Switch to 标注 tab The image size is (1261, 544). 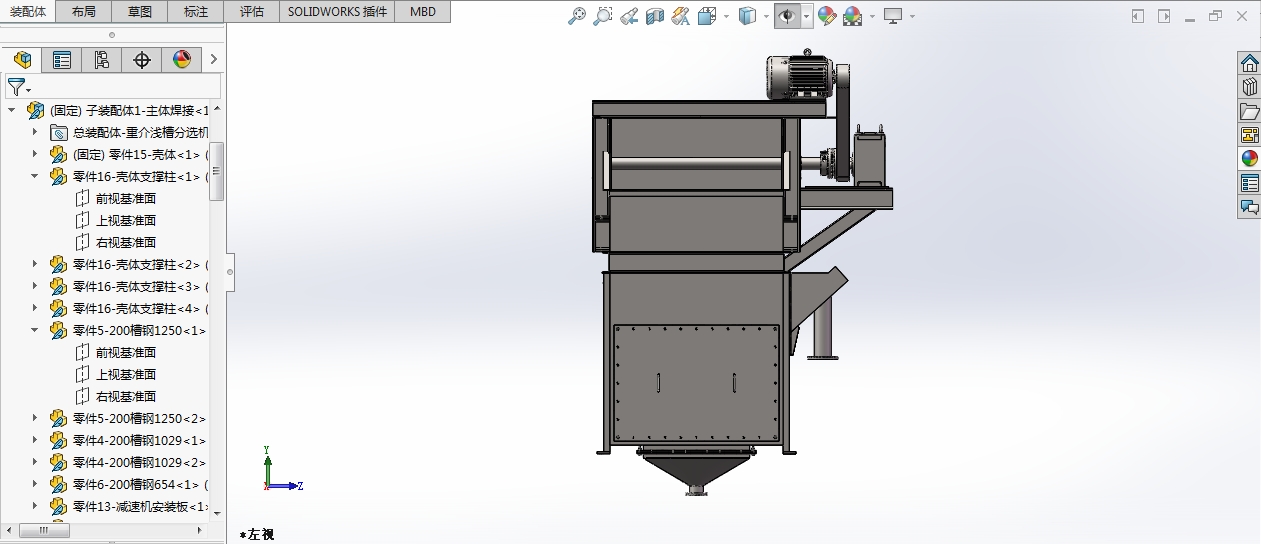click(x=197, y=12)
